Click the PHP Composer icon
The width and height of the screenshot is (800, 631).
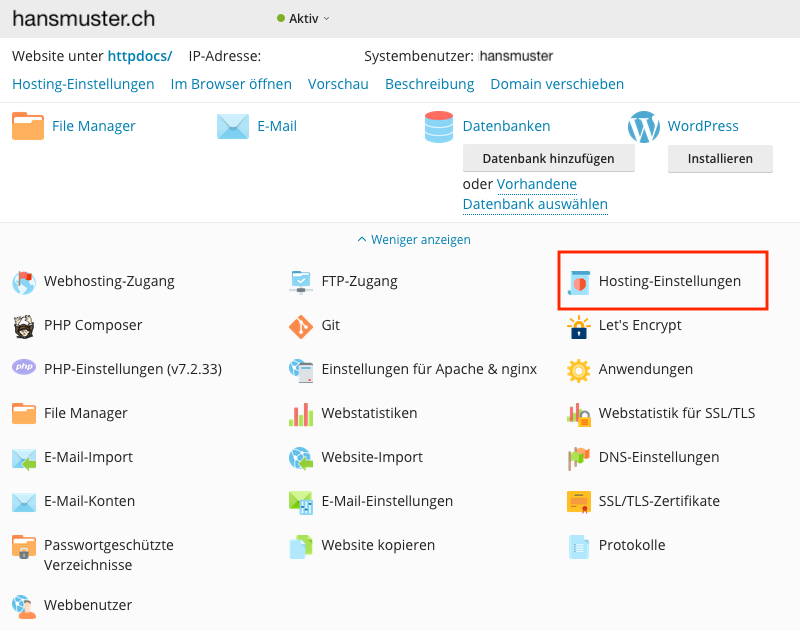(x=24, y=326)
